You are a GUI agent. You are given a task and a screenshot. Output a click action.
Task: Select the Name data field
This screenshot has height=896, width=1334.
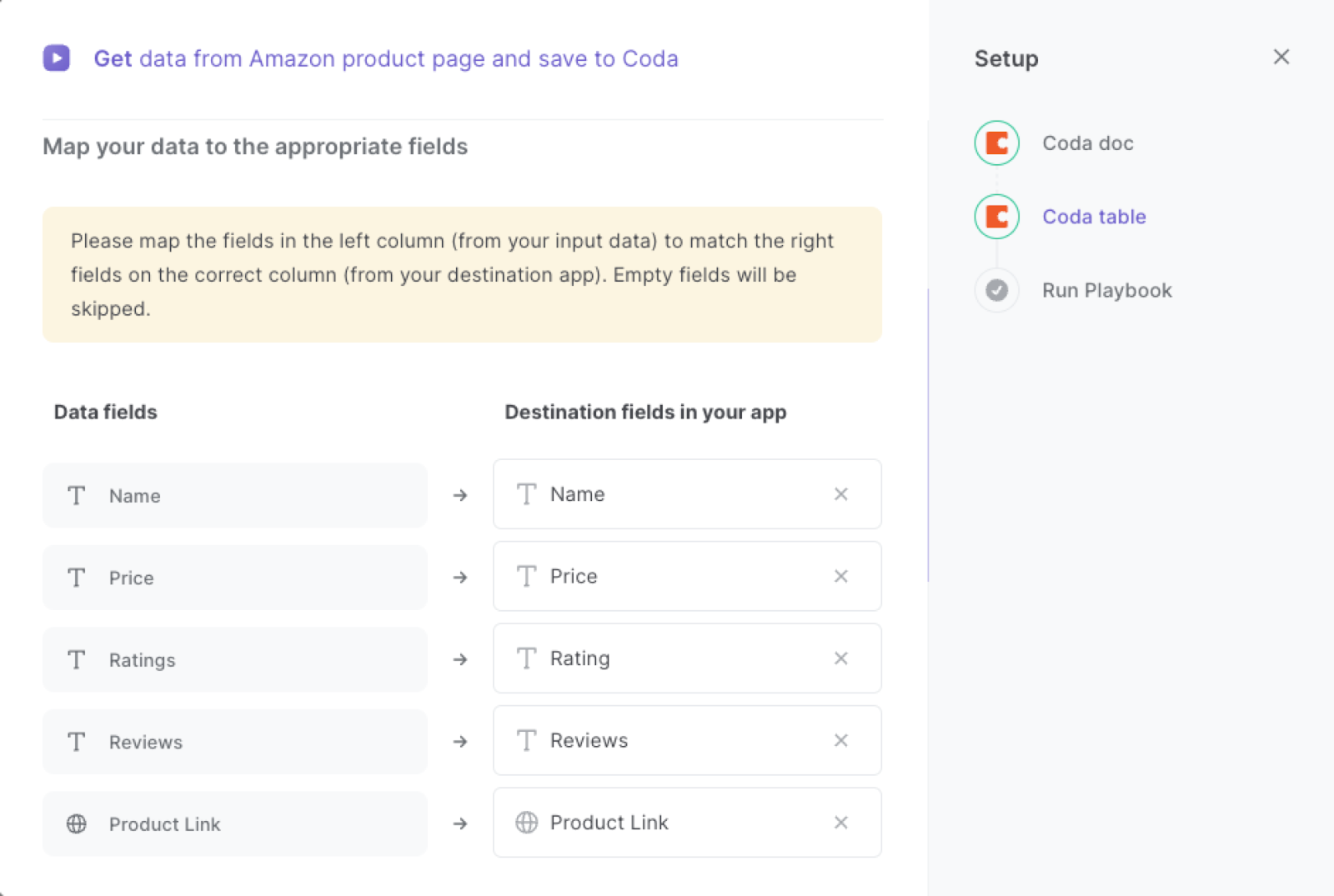pyautogui.click(x=235, y=496)
